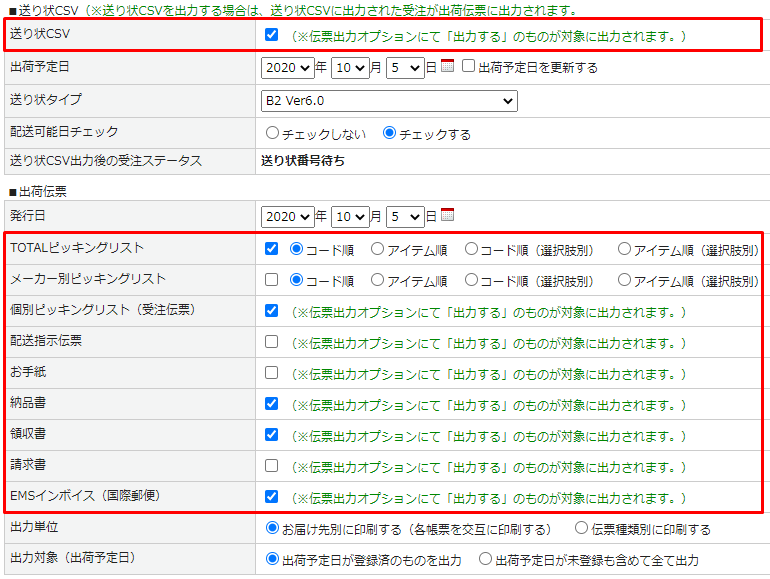Select 伝票種類別に印刷する output unit

click(582, 528)
